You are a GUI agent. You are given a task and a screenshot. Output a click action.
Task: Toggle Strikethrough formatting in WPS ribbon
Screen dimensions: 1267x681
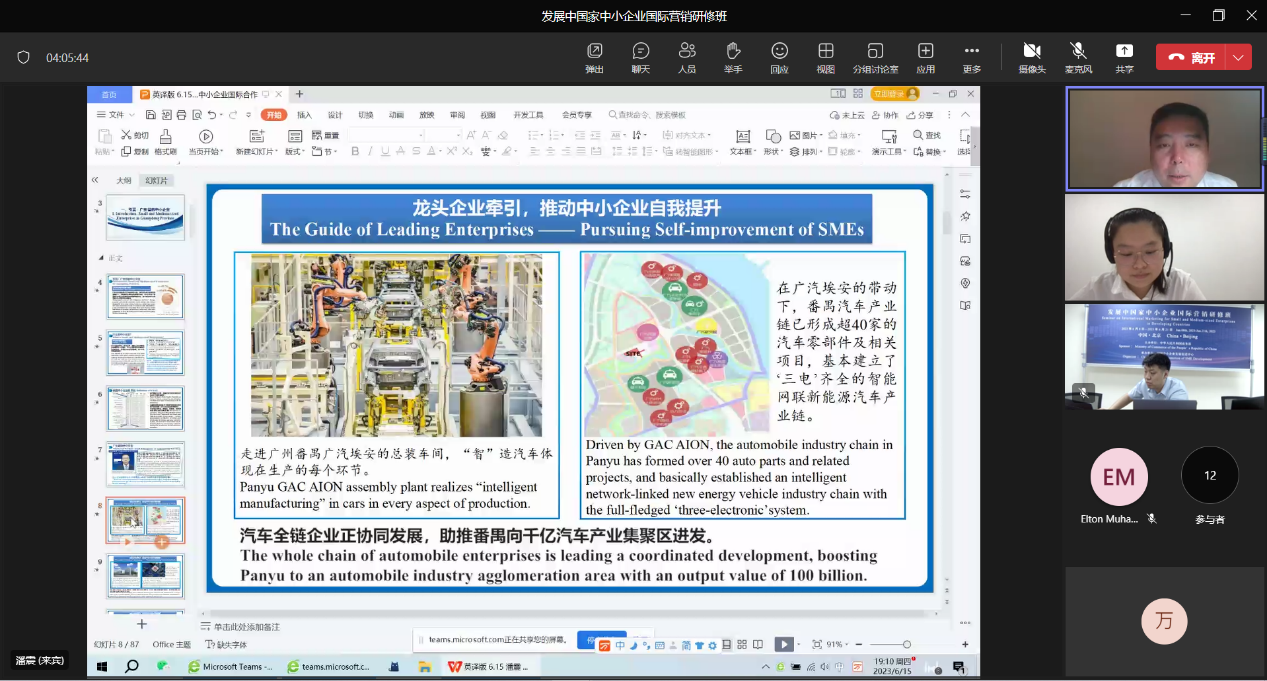(x=402, y=151)
